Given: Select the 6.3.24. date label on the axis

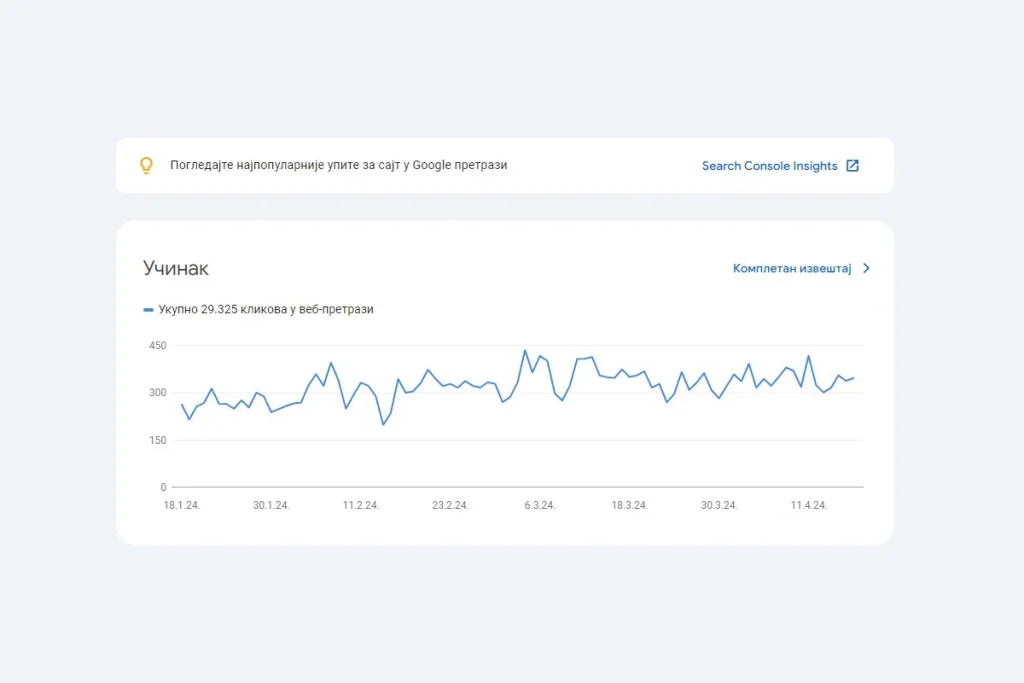Looking at the screenshot, I should click(x=540, y=505).
